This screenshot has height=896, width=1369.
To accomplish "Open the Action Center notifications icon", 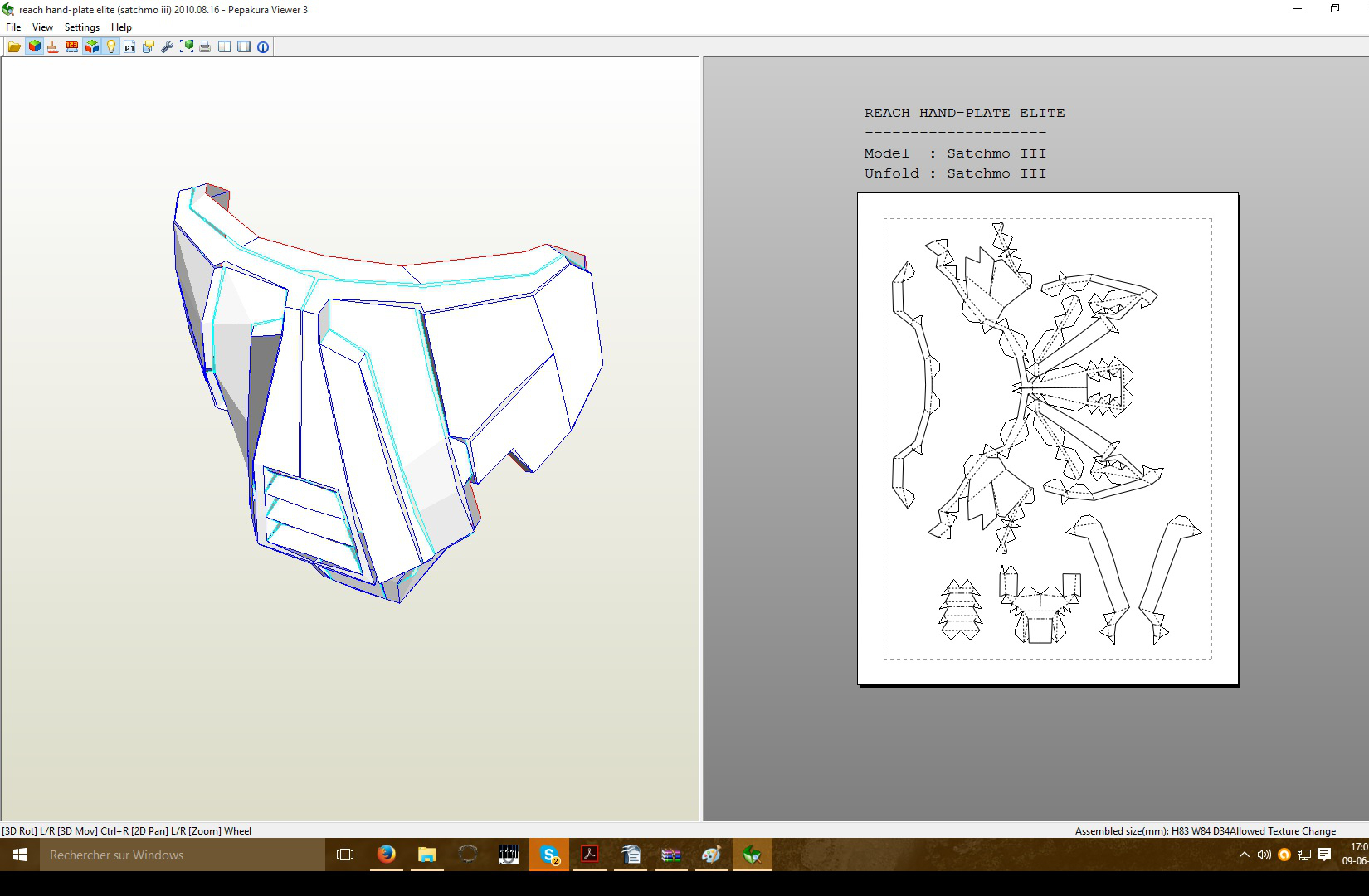I will pyautogui.click(x=1324, y=855).
